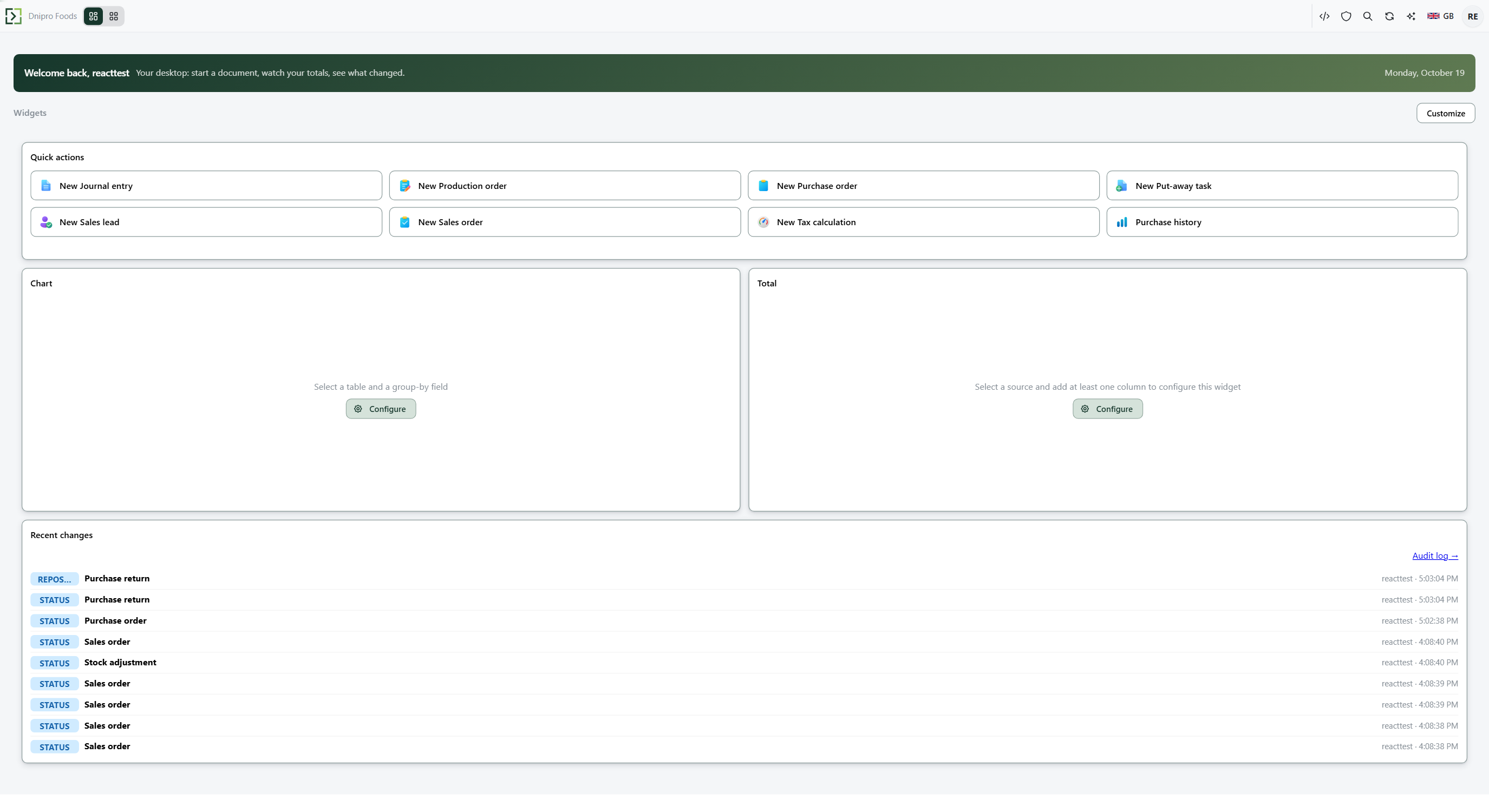Viewport: 1489px width, 812px height.
Task: Open the developer code icon in top bar
Action: pos(1324,16)
